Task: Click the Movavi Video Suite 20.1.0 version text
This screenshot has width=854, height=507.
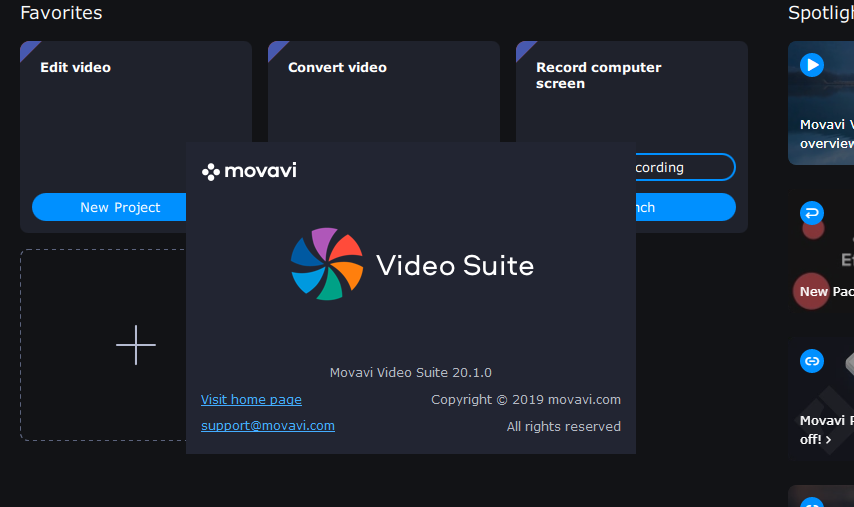Action: pos(411,372)
